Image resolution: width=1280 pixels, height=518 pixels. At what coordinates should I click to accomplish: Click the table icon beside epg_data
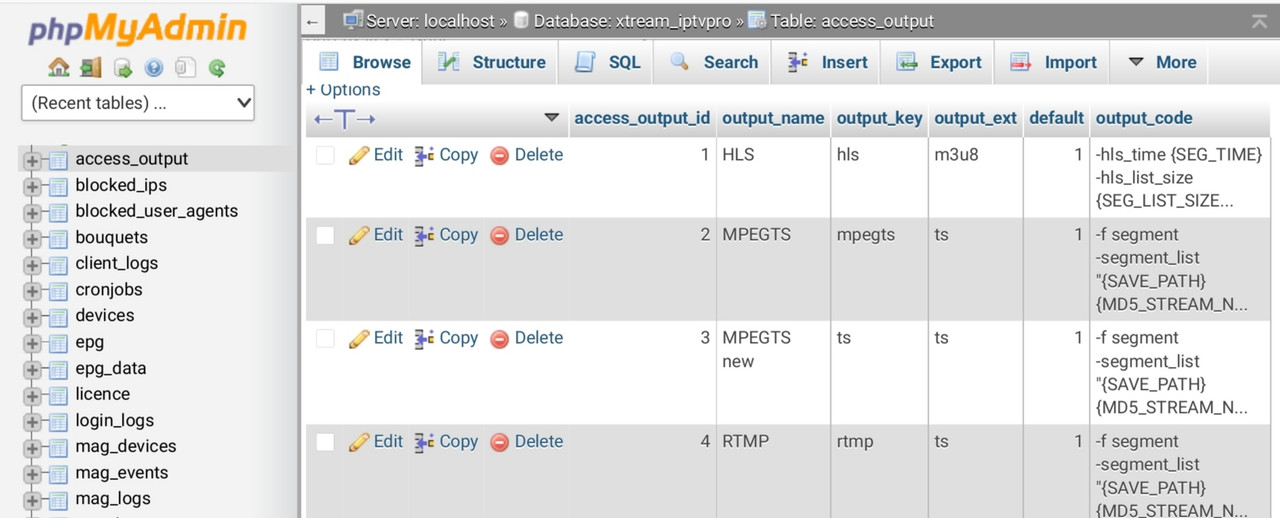(59, 369)
